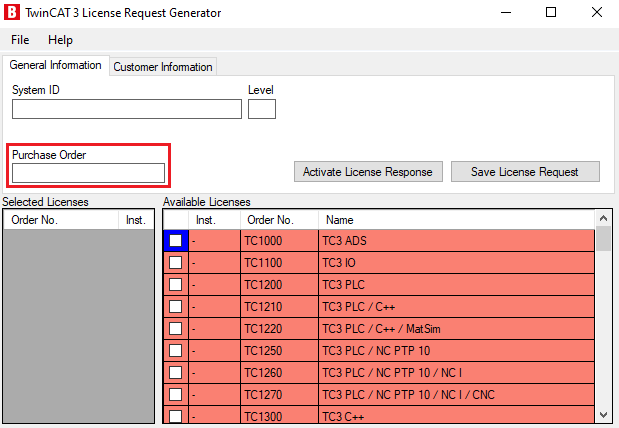
Task: Select the TC3 ADS name cell
Action: click(x=456, y=240)
